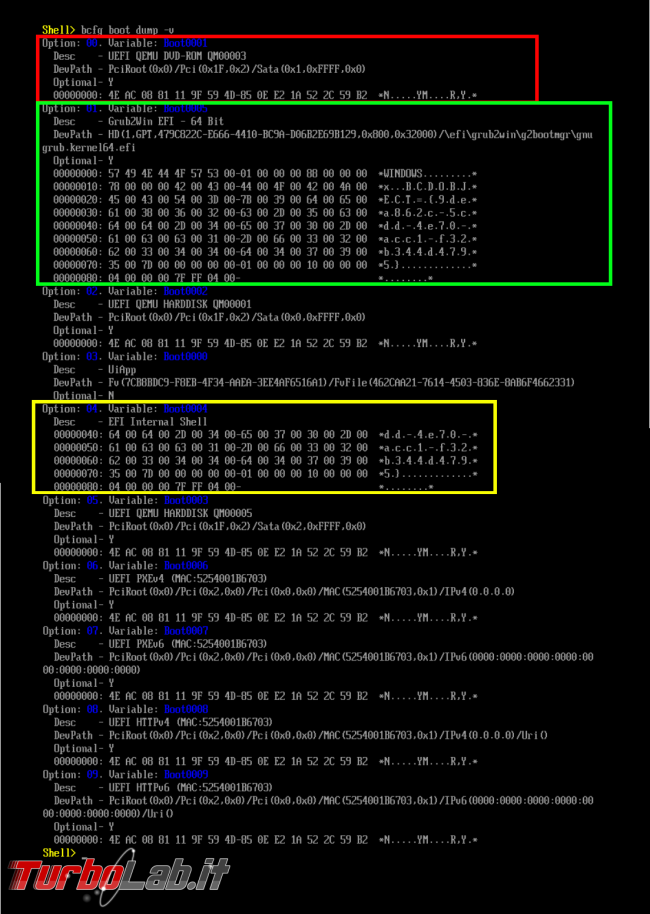Click the 'Optional- N' line
Screen dimensions: 650x914
84,396
